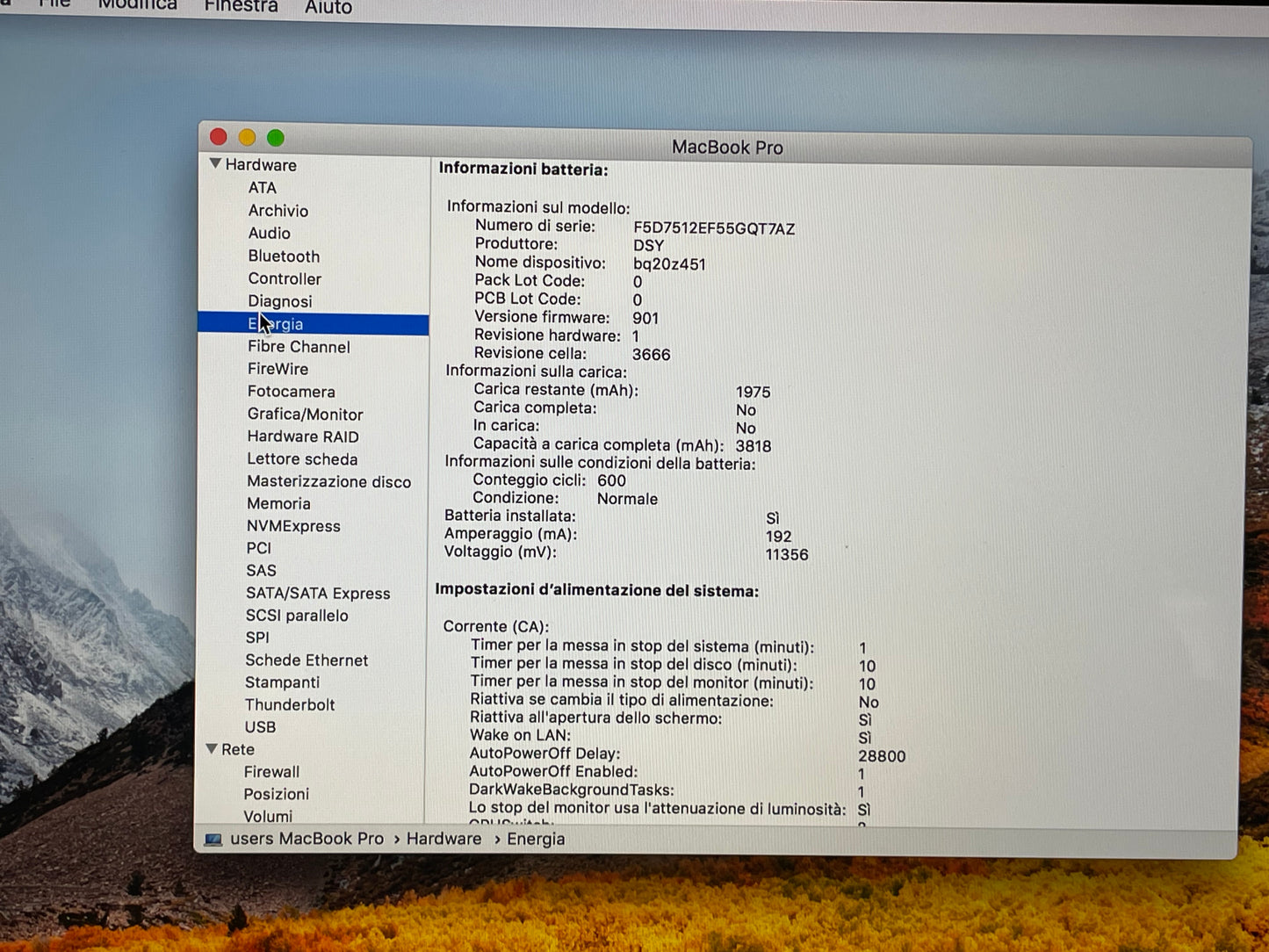
Task: Open SATA/SATA Express entry
Action: pos(318,594)
